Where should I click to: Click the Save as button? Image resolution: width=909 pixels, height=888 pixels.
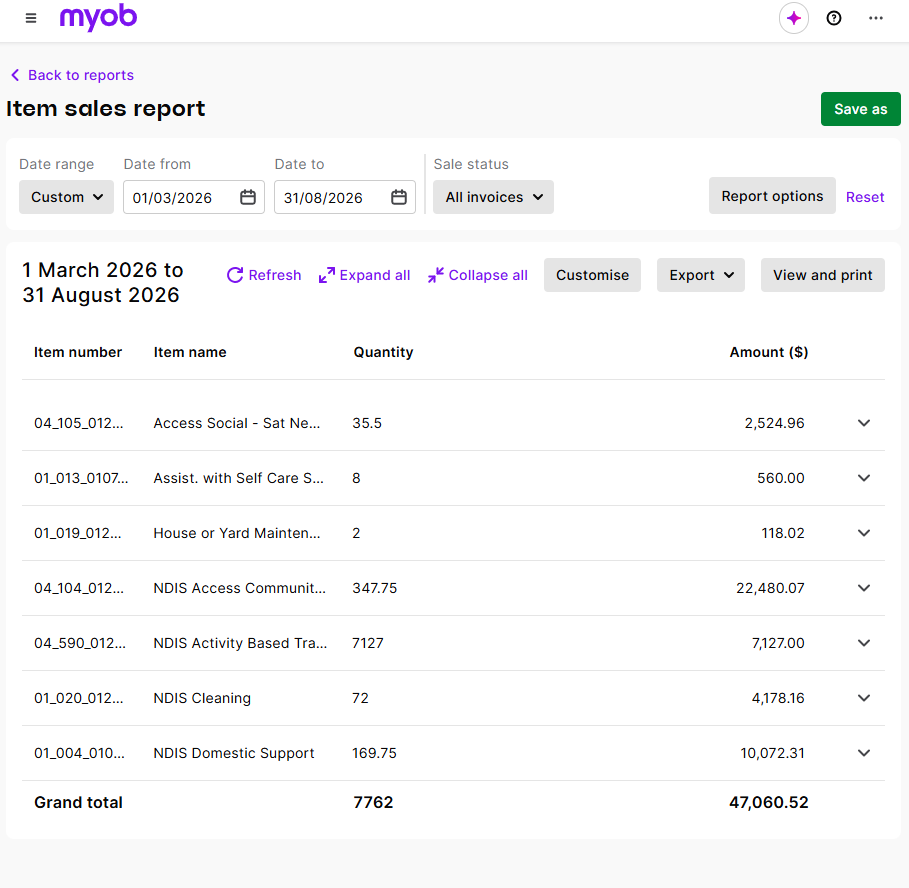860,109
